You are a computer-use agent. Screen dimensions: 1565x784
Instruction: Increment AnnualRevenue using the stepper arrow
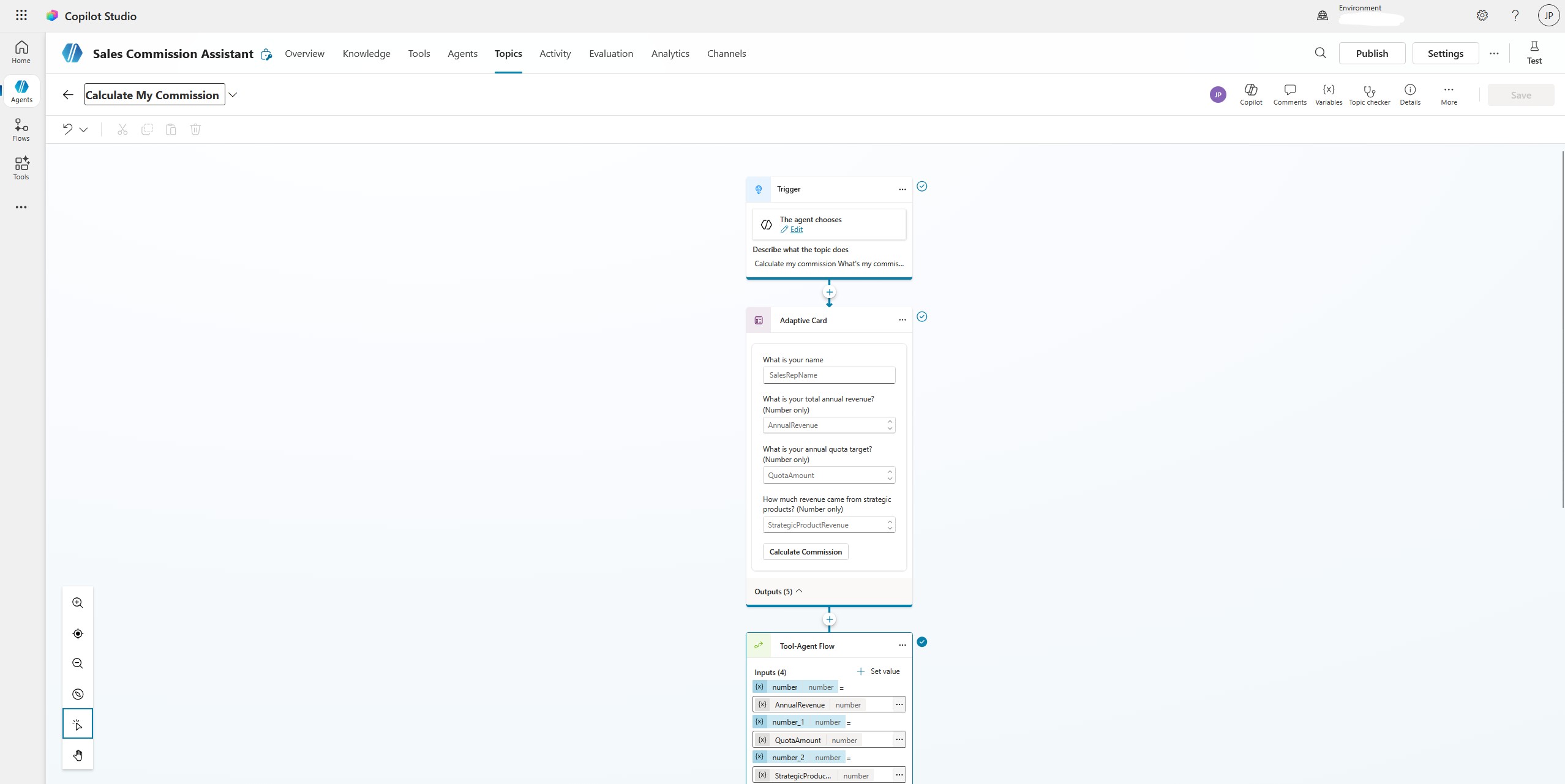(889, 421)
